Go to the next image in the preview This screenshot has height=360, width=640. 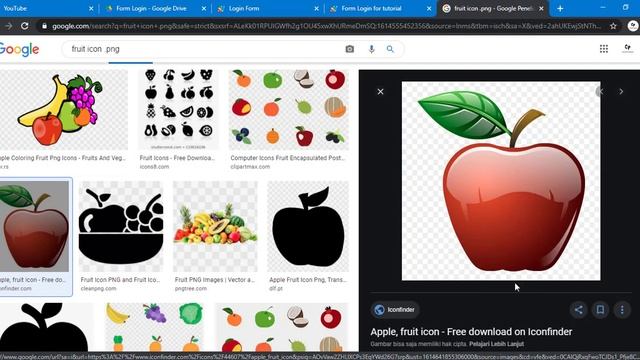pyautogui.click(x=621, y=92)
